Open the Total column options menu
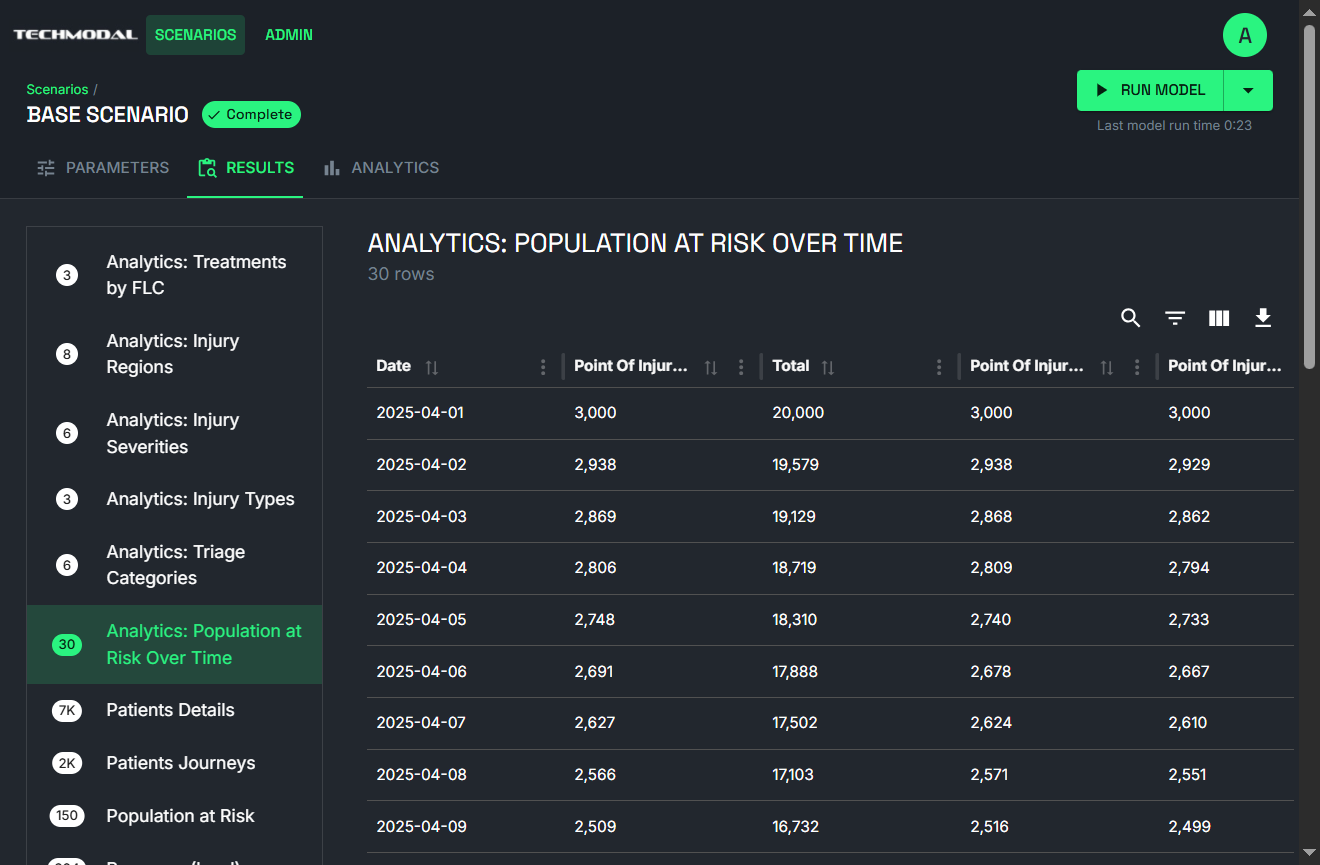The height and width of the screenshot is (865, 1320). coord(939,367)
